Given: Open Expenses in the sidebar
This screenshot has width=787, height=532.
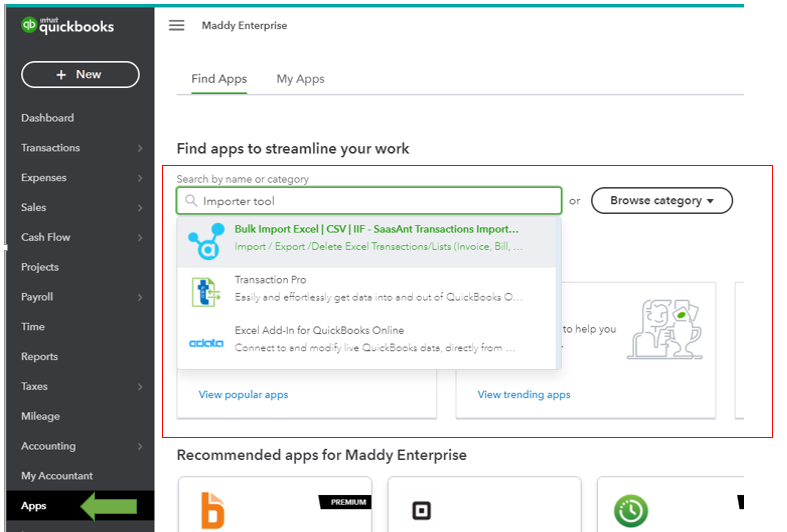Looking at the screenshot, I should tap(44, 178).
